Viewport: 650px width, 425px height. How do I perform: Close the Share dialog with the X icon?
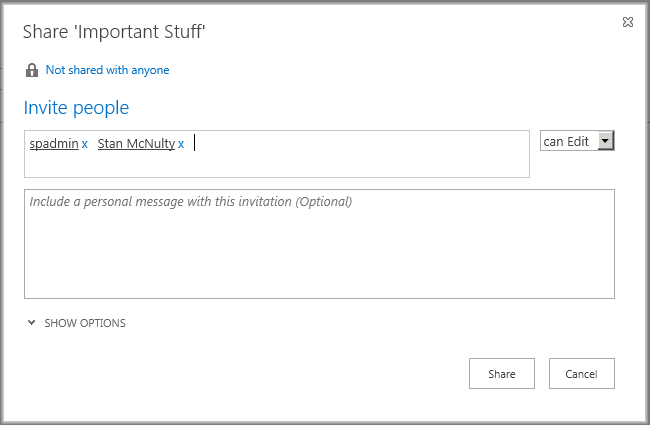[x=627, y=22]
